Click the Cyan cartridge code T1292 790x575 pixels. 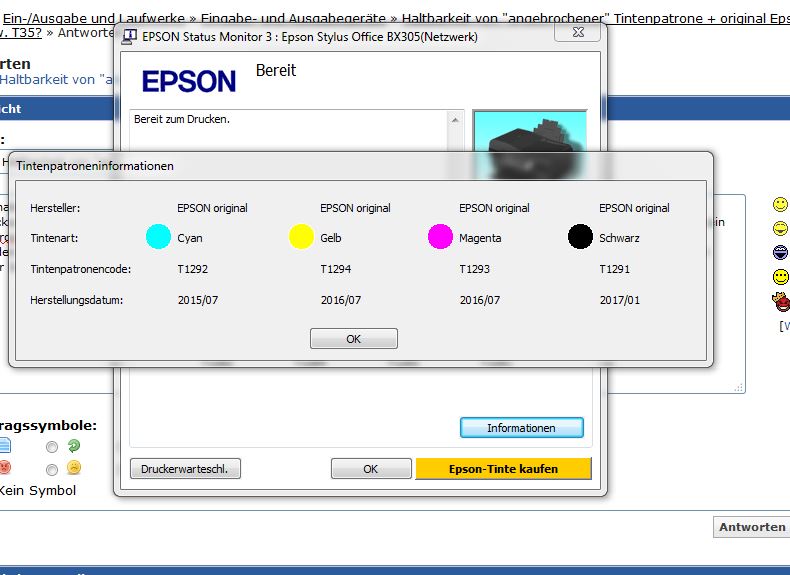coord(192,269)
